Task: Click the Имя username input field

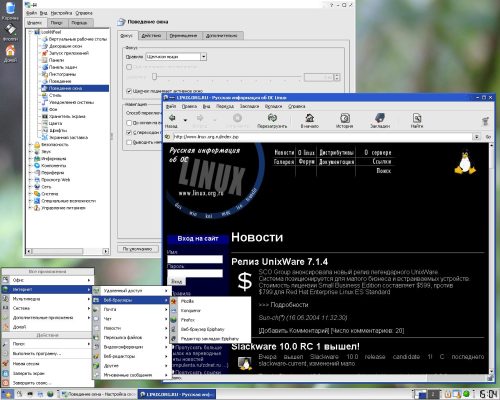Action: pos(195,259)
